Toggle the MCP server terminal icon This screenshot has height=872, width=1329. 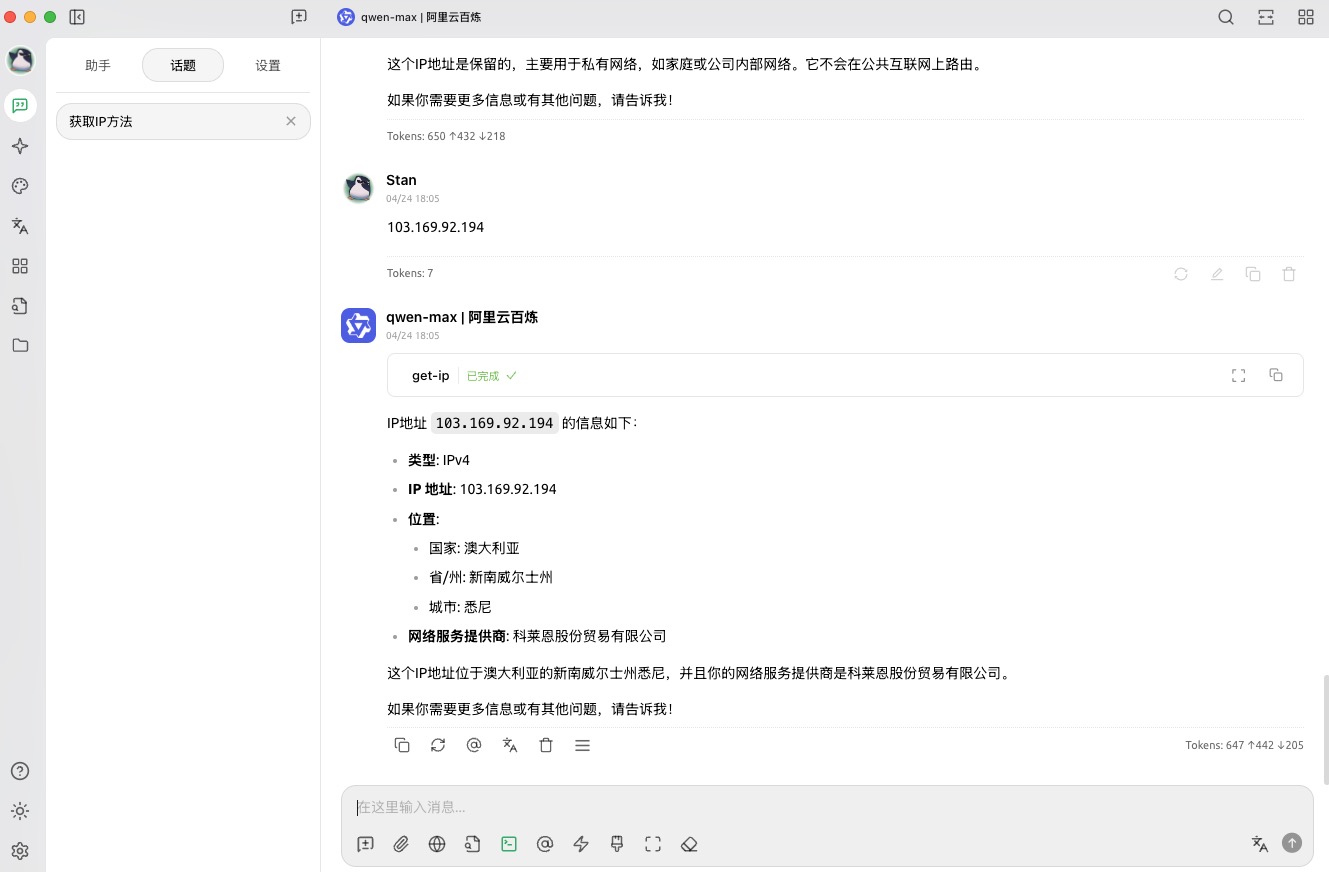[x=509, y=844]
